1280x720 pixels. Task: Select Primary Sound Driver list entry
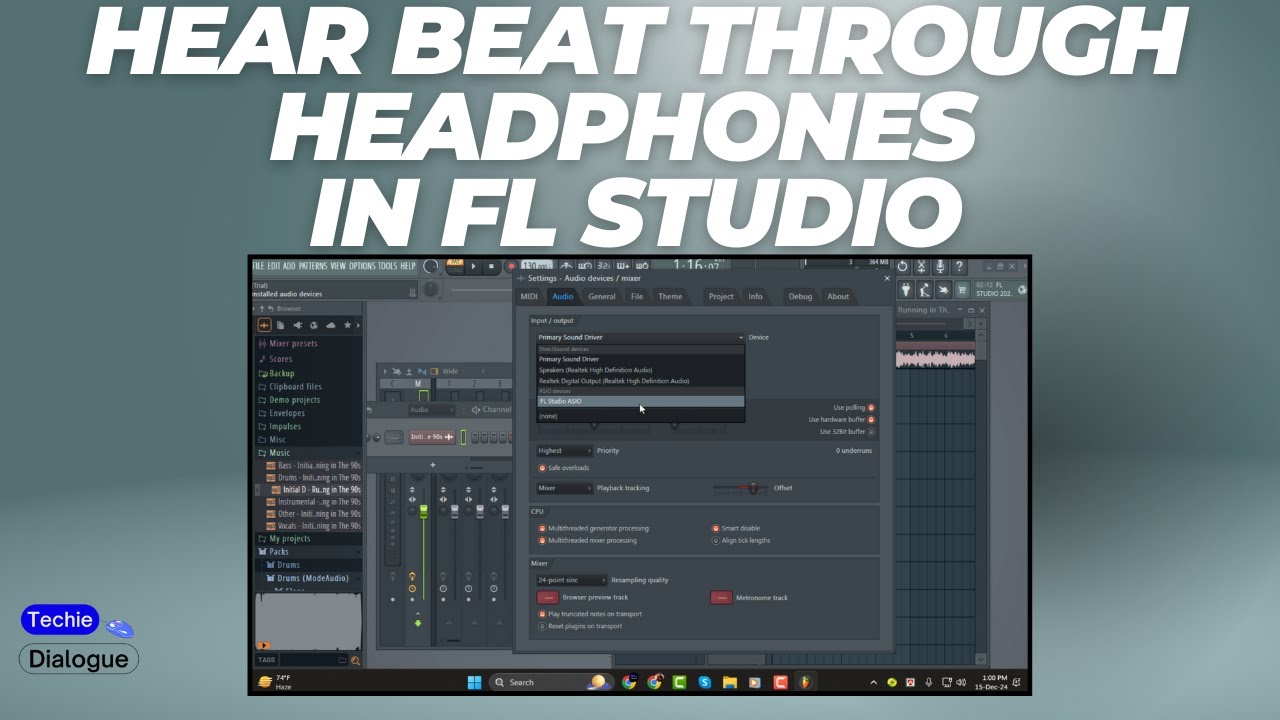[640, 359]
